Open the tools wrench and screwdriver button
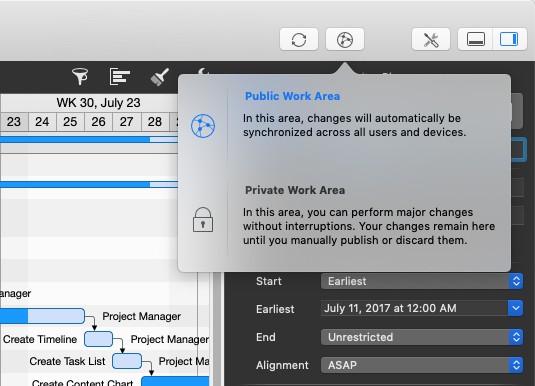535x386 pixels. 431,39
